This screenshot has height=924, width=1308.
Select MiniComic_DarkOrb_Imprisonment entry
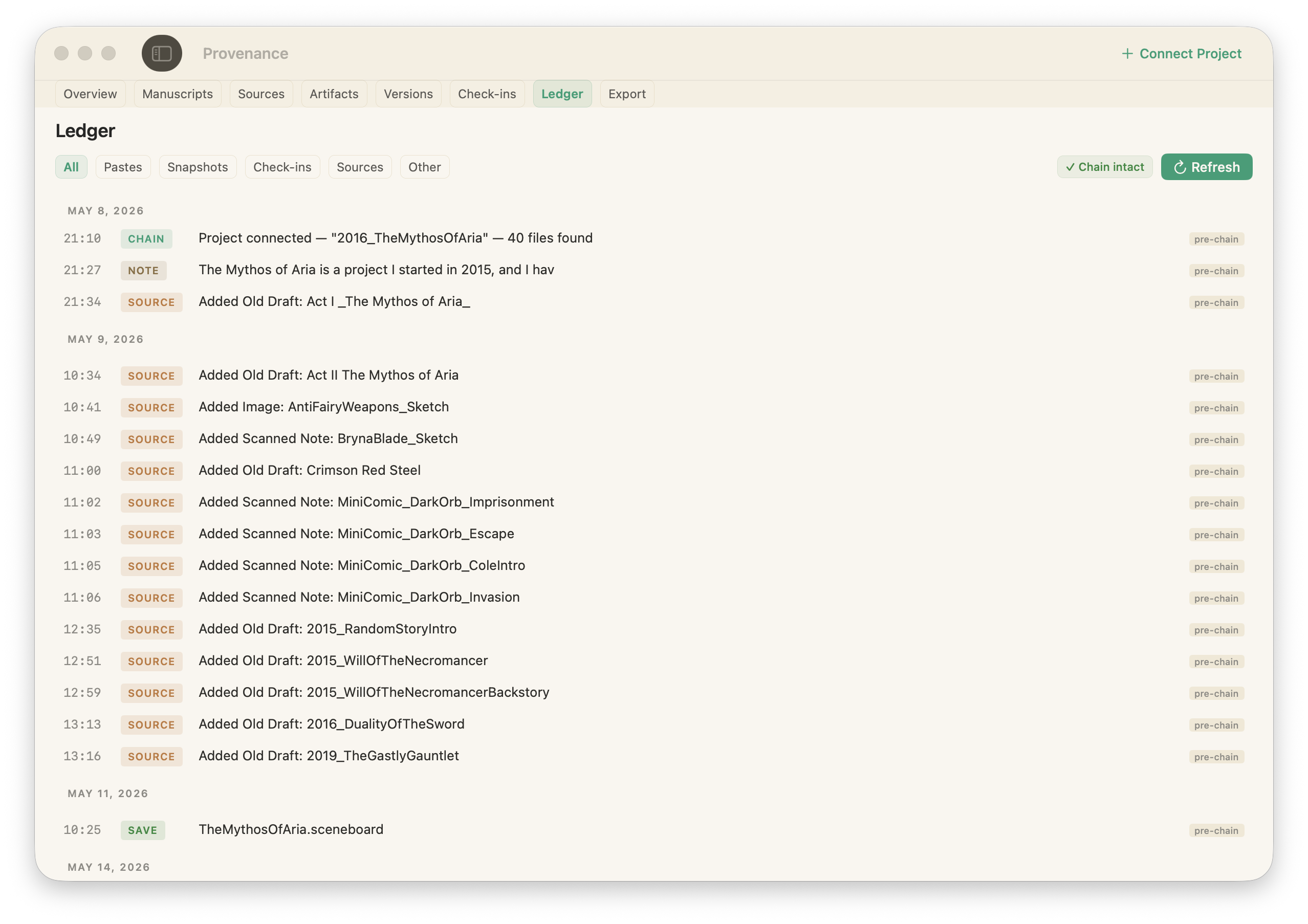pyautogui.click(x=653, y=502)
